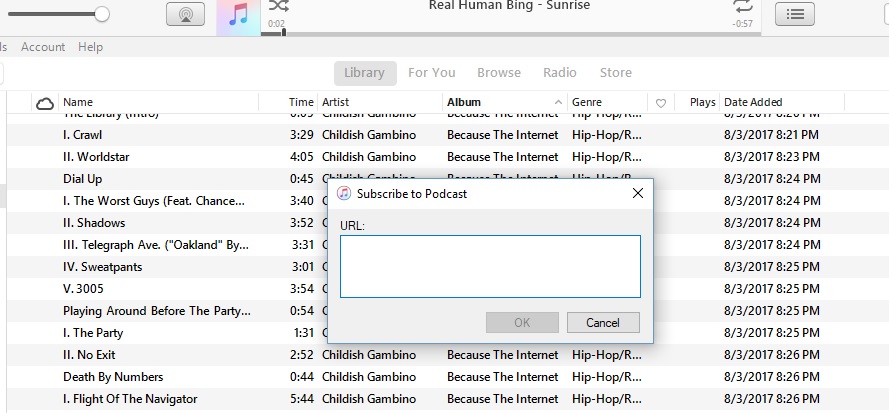Switch to the Library tab
The width and height of the screenshot is (889, 413).
click(x=365, y=73)
